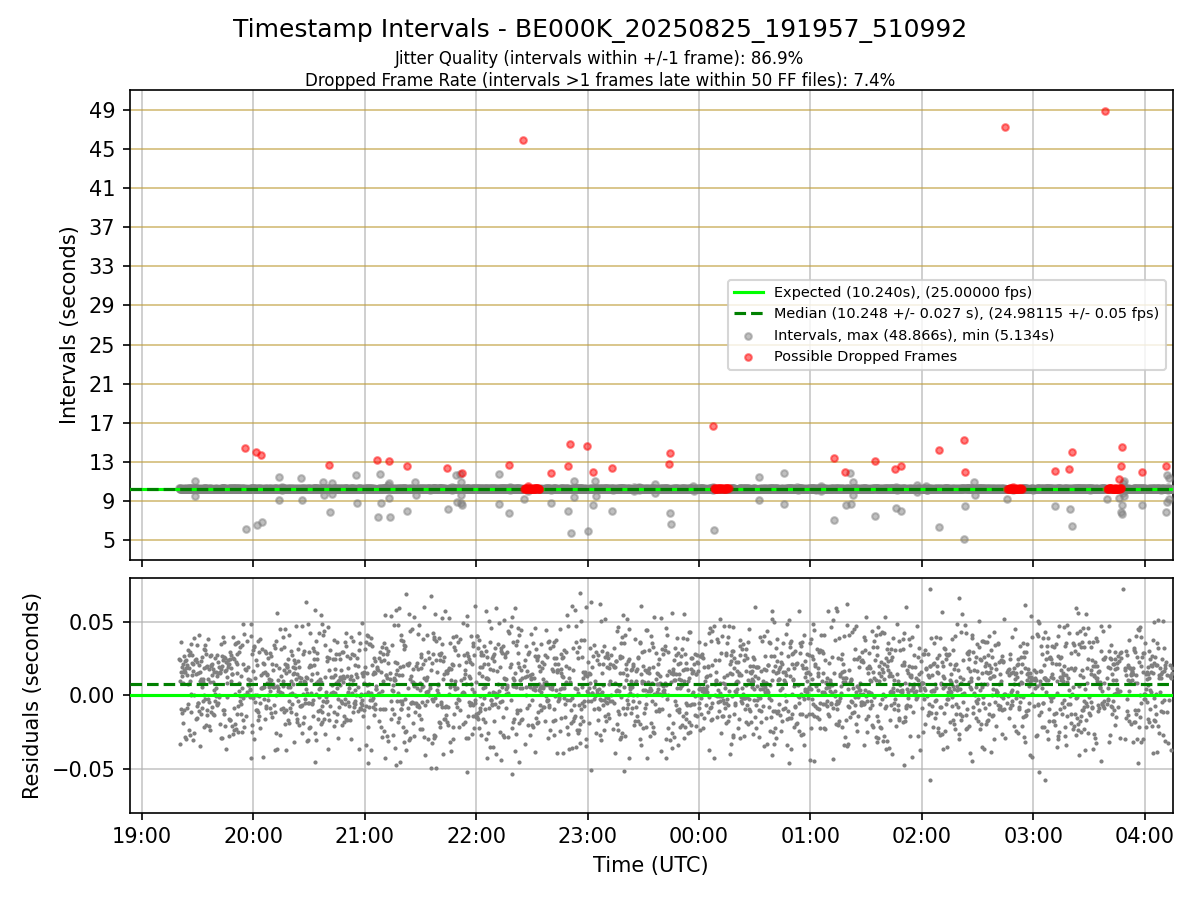Click the x-axis tick label 00:00
Screen dimensions: 1200x900
[x=698, y=835]
